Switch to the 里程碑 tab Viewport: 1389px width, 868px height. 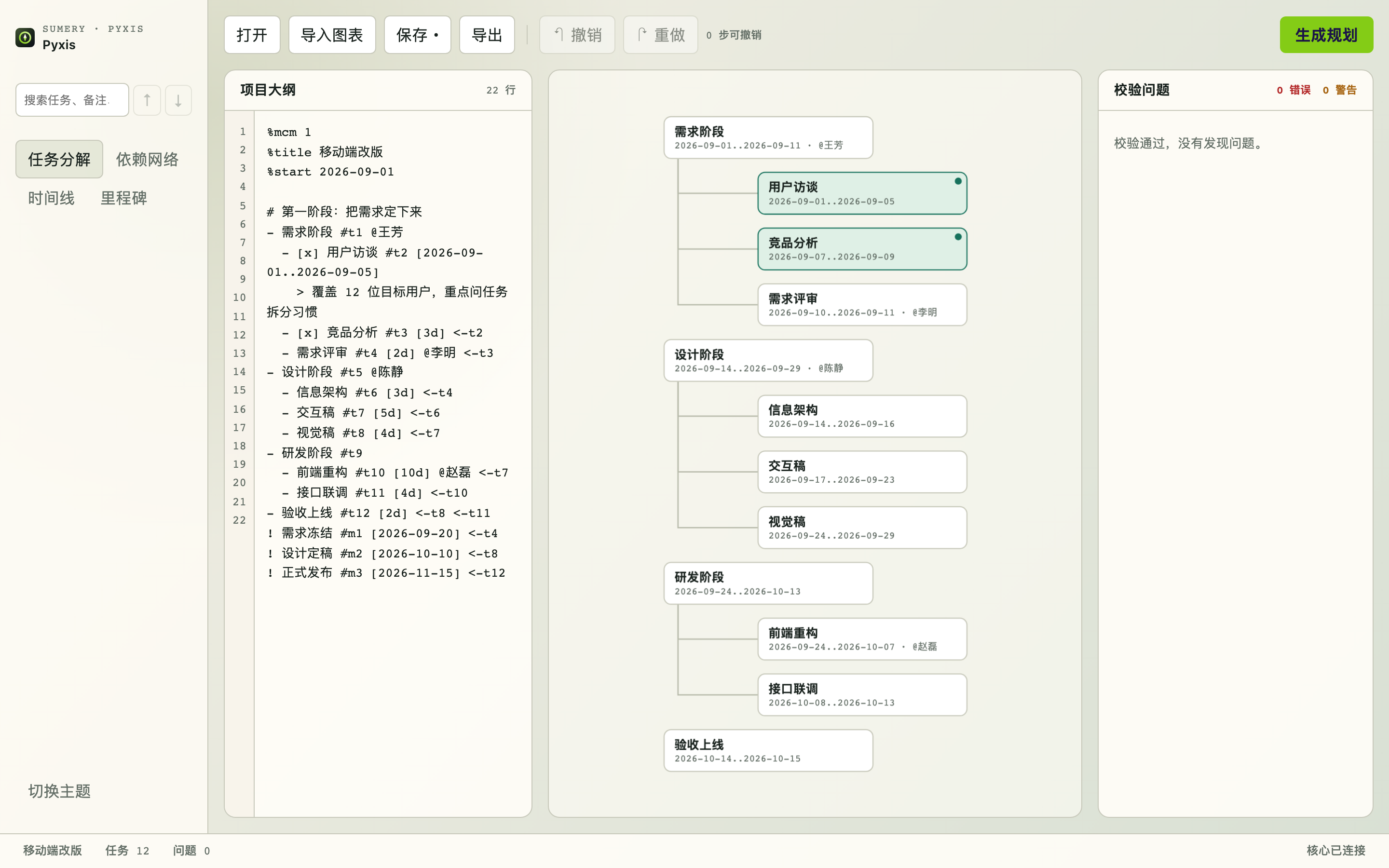click(x=124, y=198)
